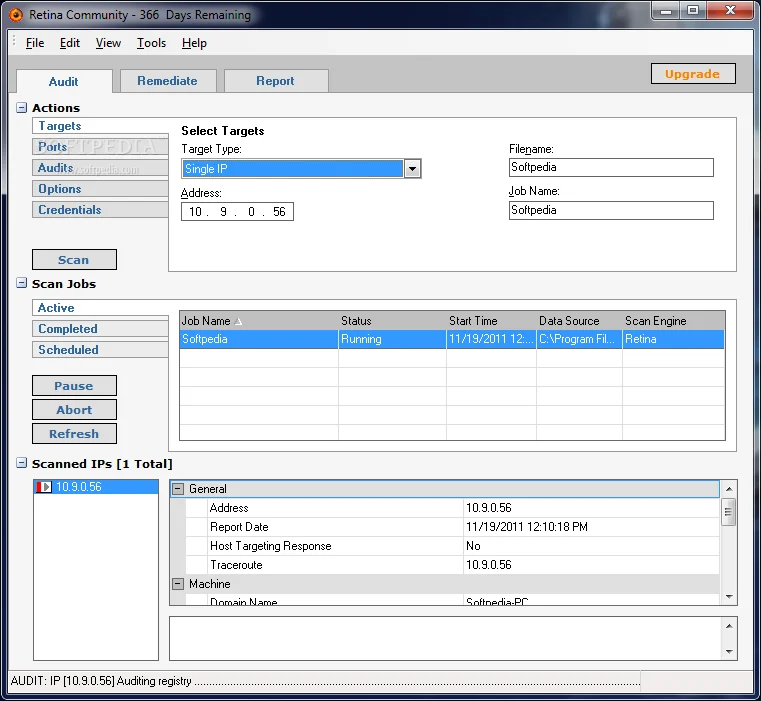
Task: Select the Options action
Action: click(100, 189)
